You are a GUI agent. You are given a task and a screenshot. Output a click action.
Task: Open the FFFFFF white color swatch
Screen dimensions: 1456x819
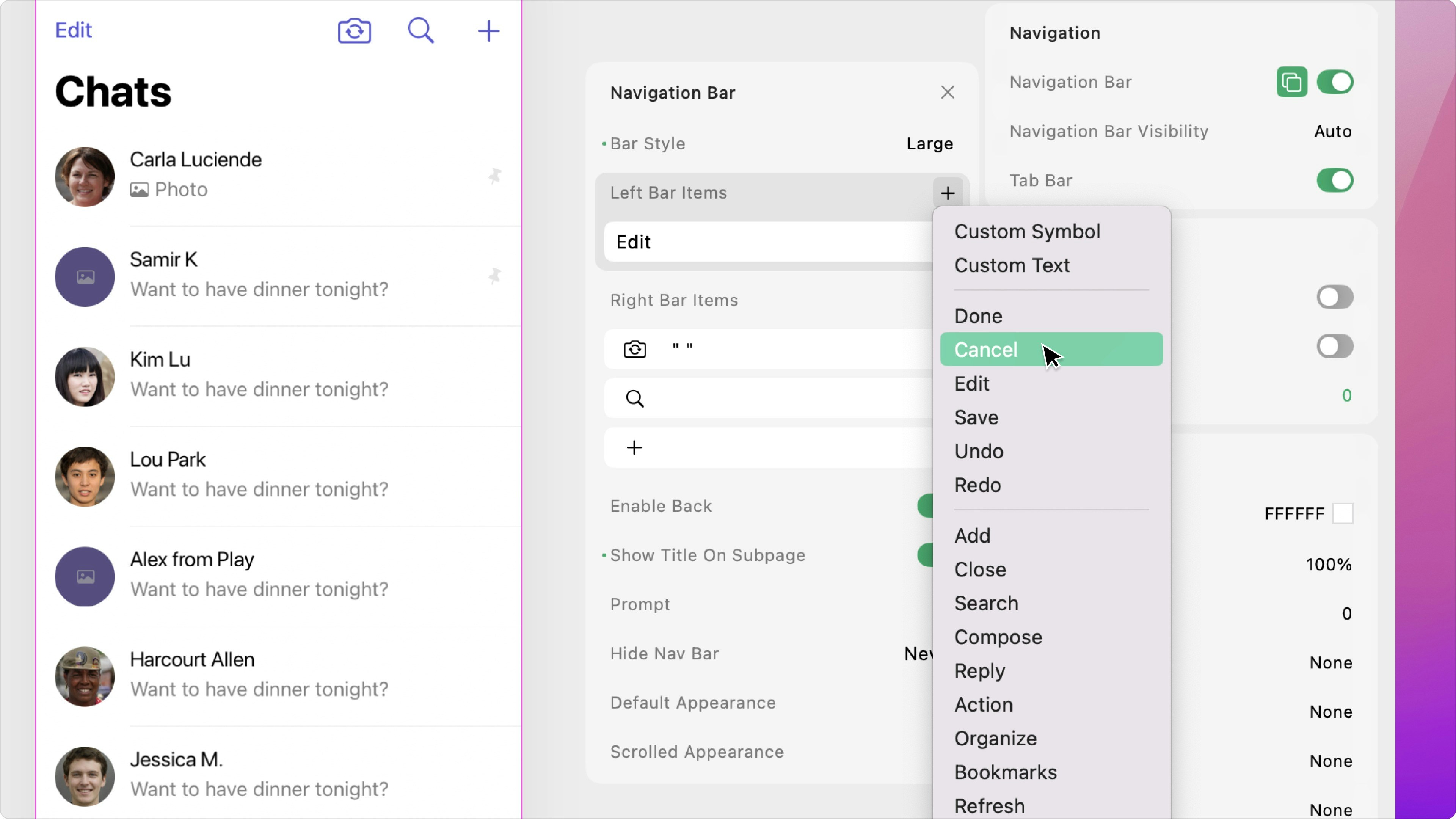[1342, 513]
